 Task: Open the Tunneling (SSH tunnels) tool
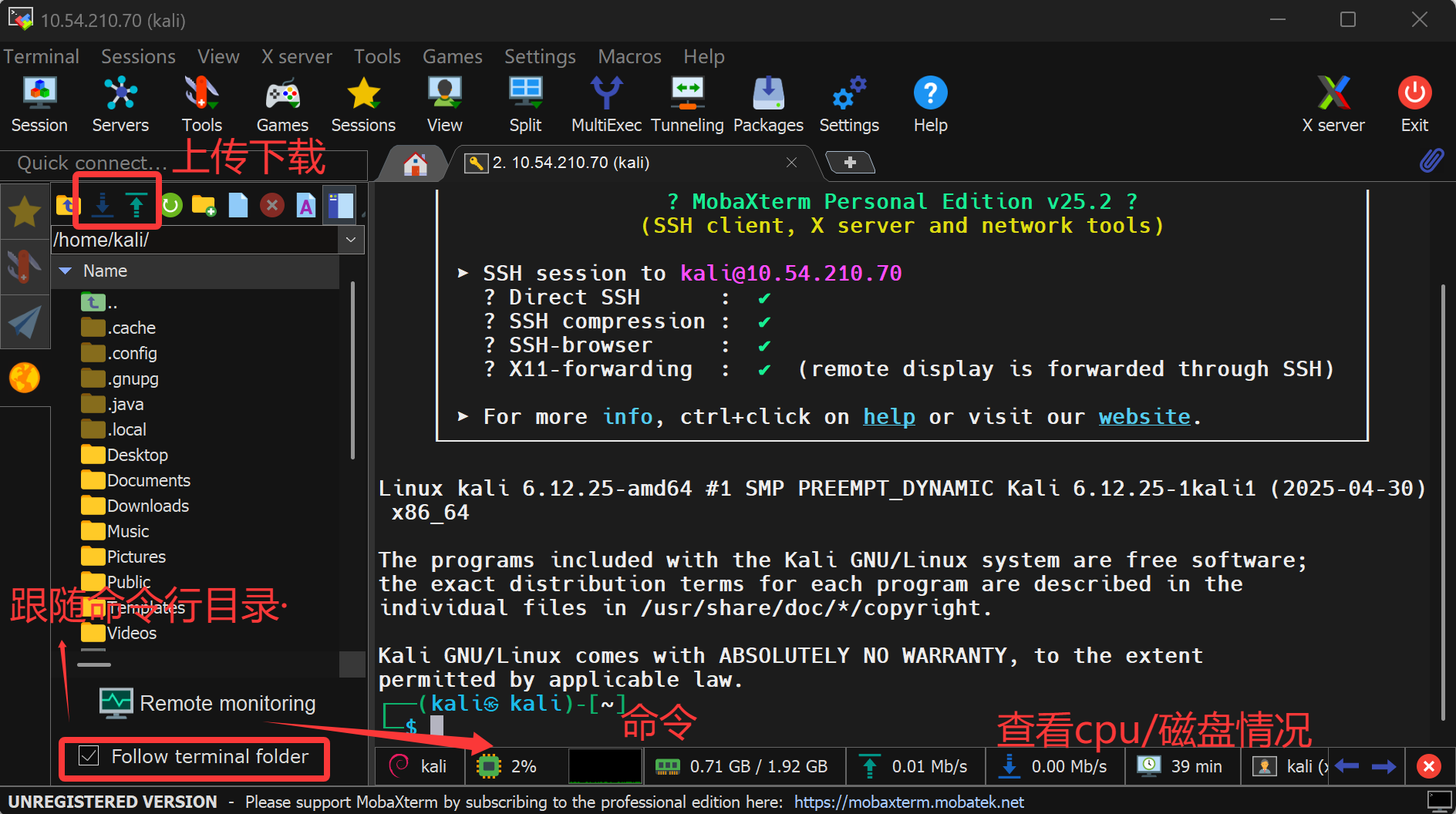coord(686,103)
